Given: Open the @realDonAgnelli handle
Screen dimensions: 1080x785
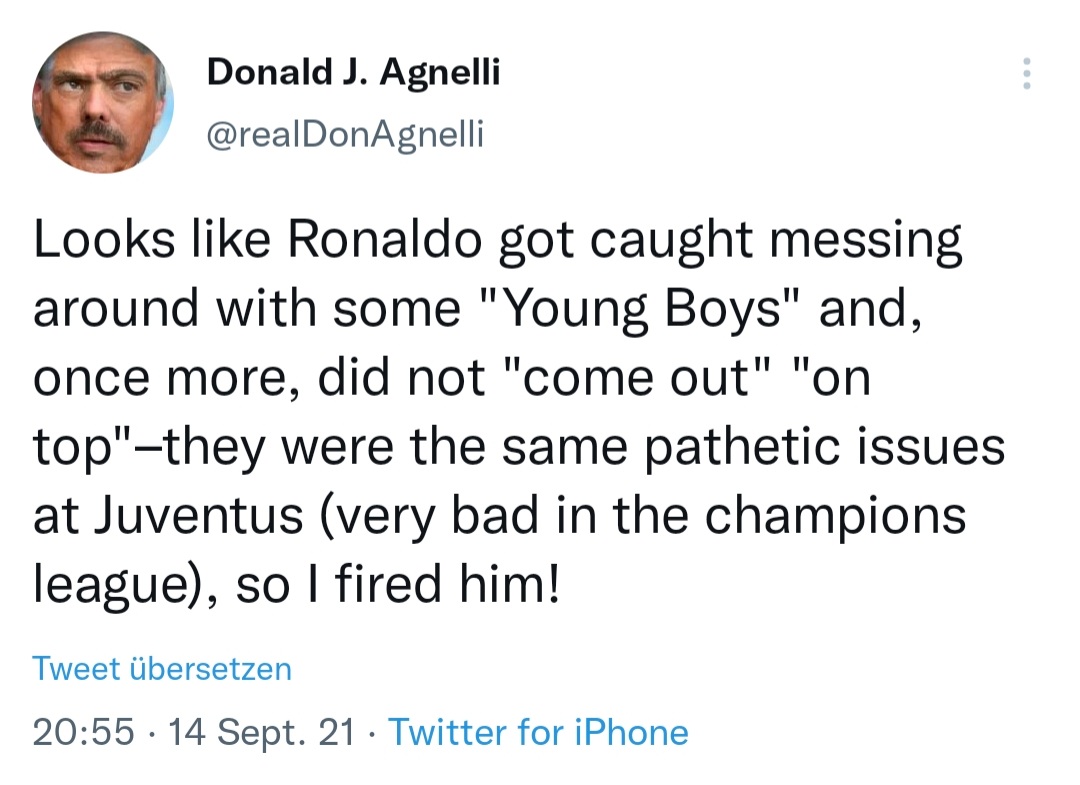Looking at the screenshot, I should pos(345,134).
